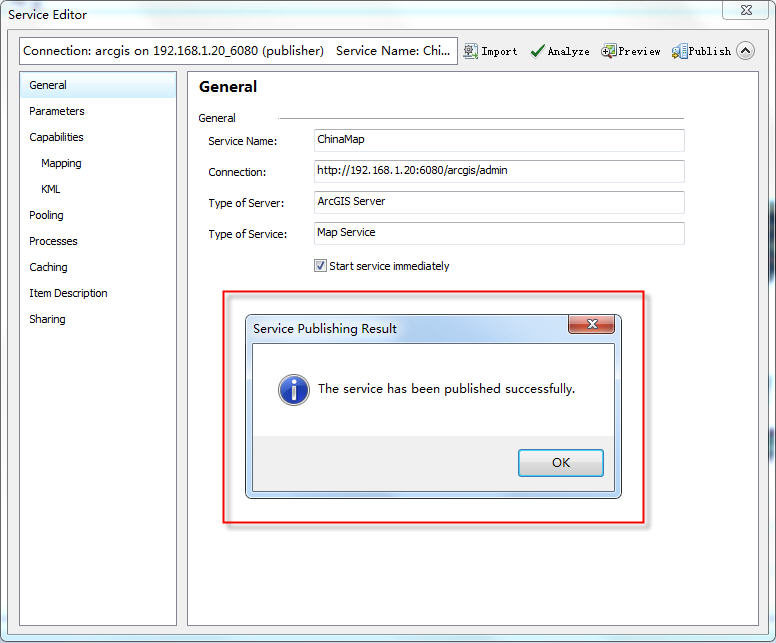Toggle Start service immediately checkbox
This screenshot has width=776, height=643.
pos(320,266)
